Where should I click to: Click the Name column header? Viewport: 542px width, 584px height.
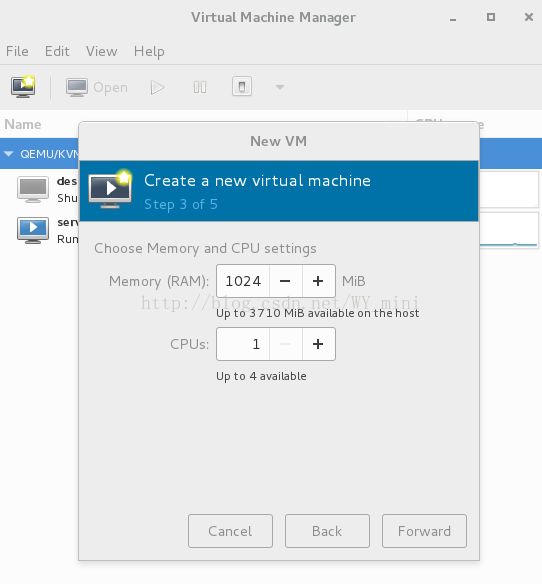[x=23, y=124]
